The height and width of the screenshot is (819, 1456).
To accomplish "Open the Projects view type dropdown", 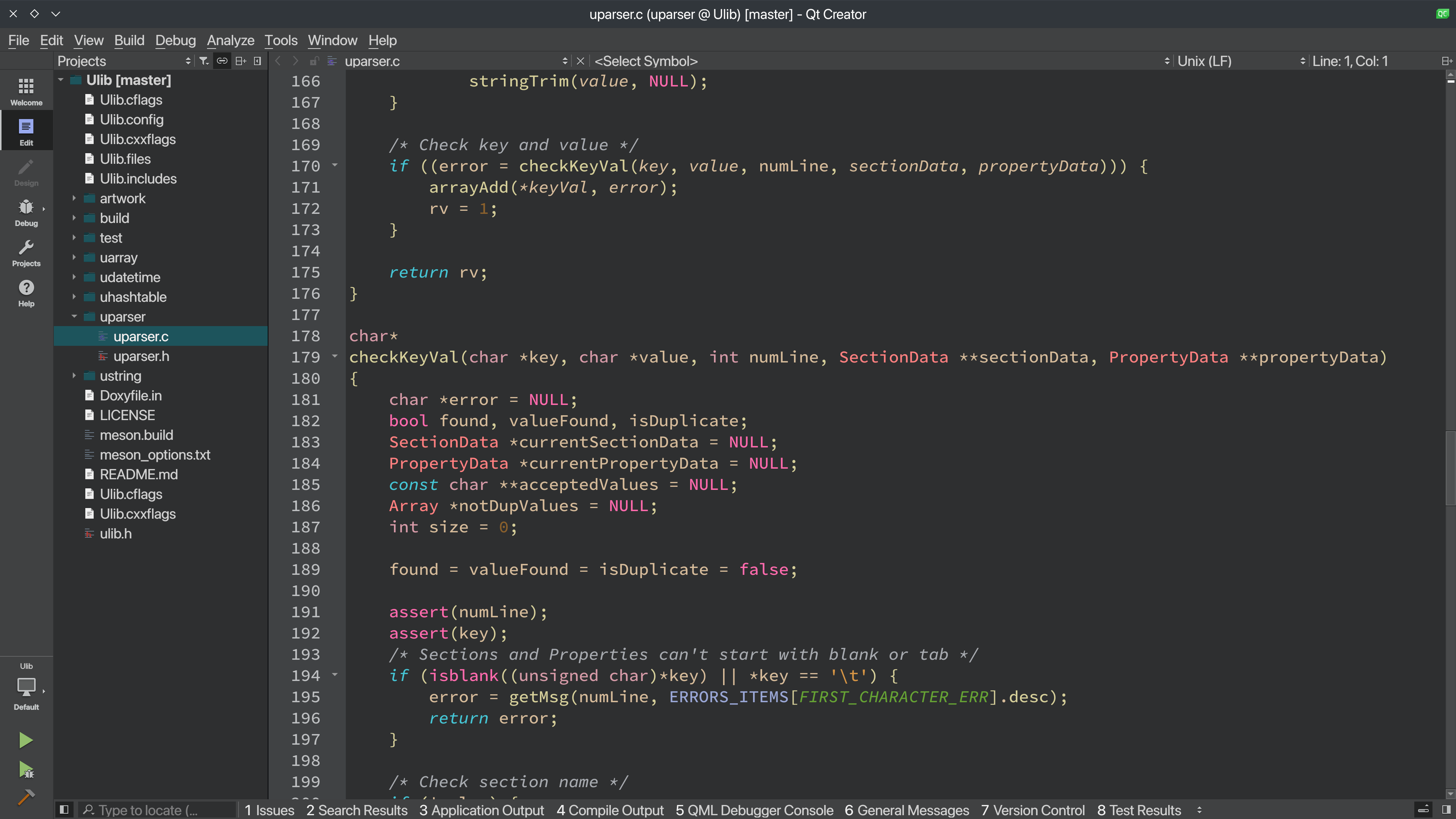I will pyautogui.click(x=125, y=61).
